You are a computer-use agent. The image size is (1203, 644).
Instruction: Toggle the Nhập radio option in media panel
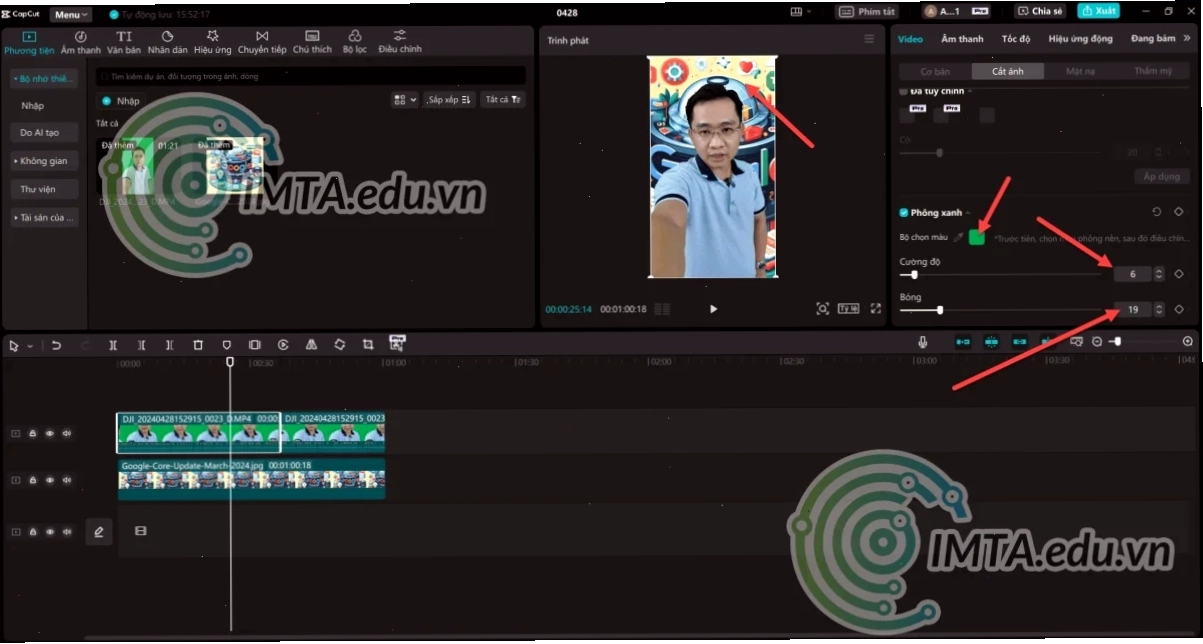106,101
